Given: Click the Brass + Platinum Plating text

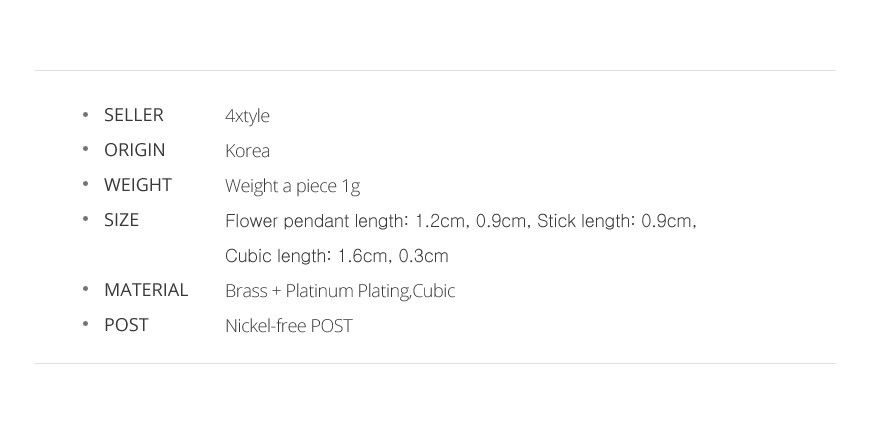Looking at the screenshot, I should point(318,291).
